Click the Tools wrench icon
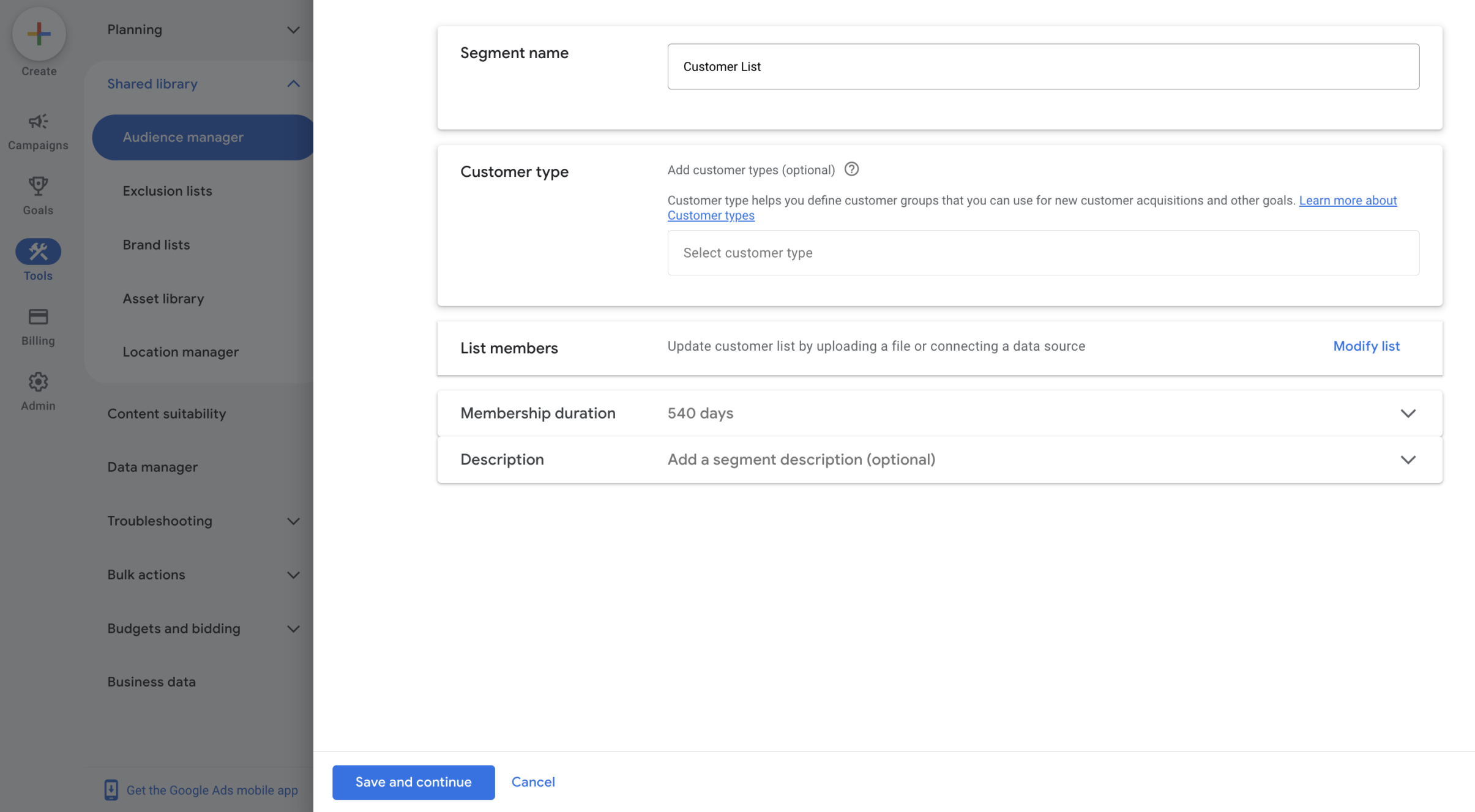This screenshot has width=1475, height=812. pos(38,251)
